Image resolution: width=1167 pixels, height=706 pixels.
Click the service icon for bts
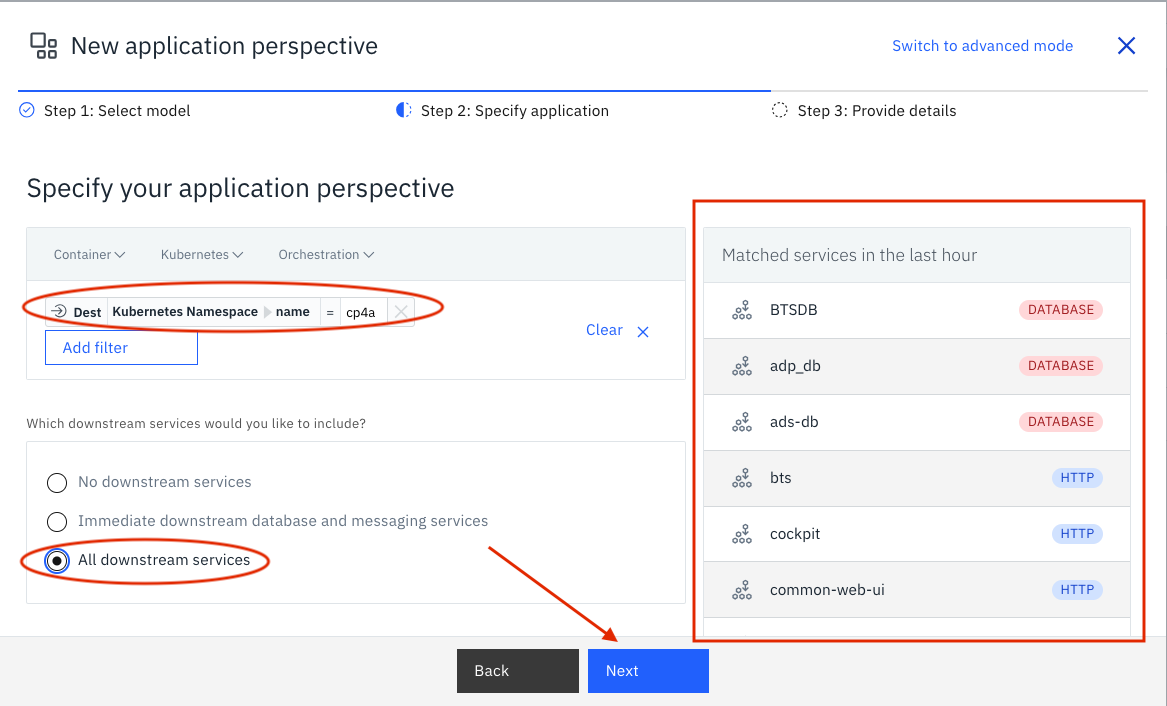click(x=742, y=478)
